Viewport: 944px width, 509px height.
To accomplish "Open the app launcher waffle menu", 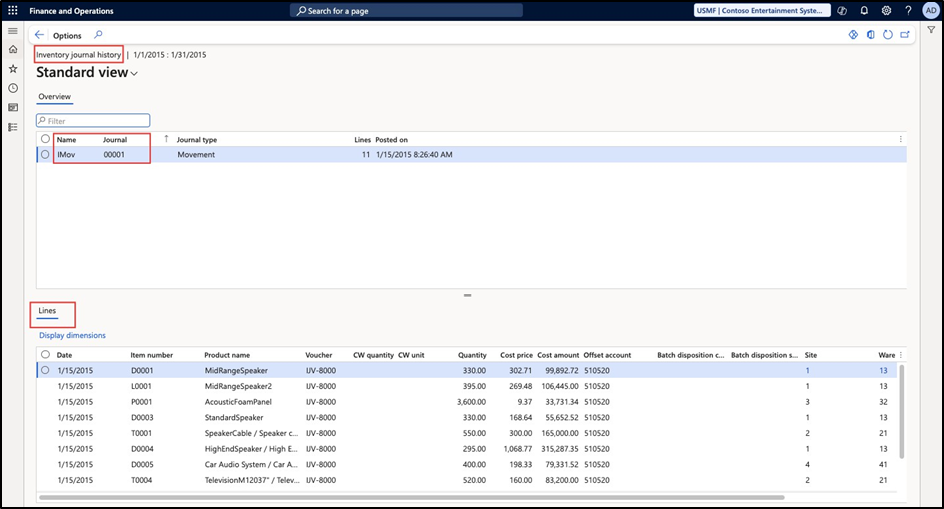I will point(13,11).
